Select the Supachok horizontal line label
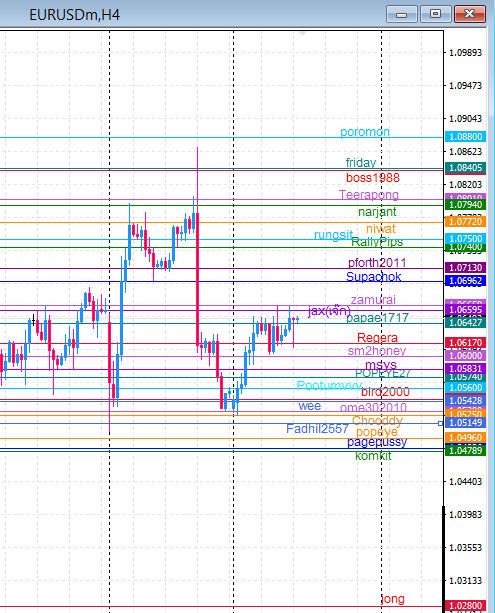 (373, 277)
